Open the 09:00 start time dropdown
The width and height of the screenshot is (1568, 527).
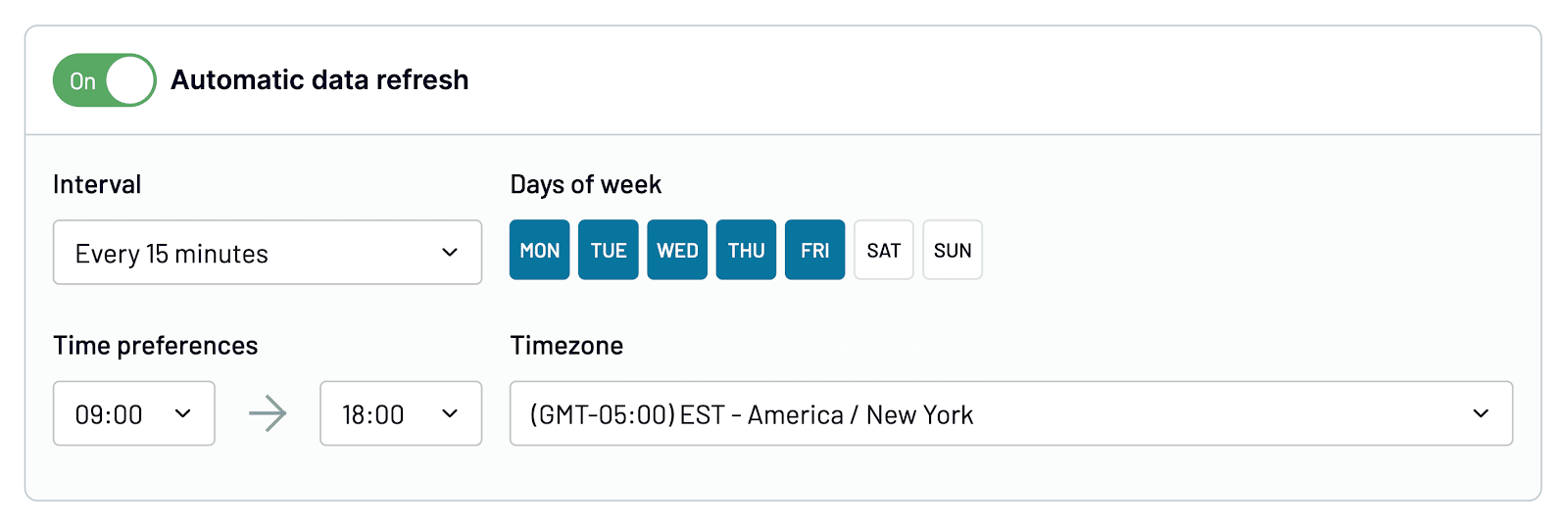coord(133,414)
